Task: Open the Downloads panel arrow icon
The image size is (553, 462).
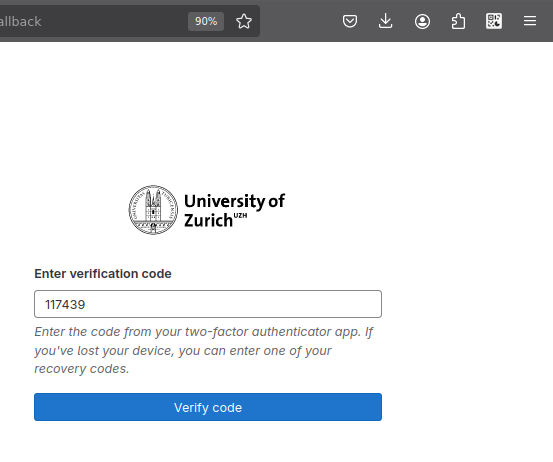Action: pos(385,21)
